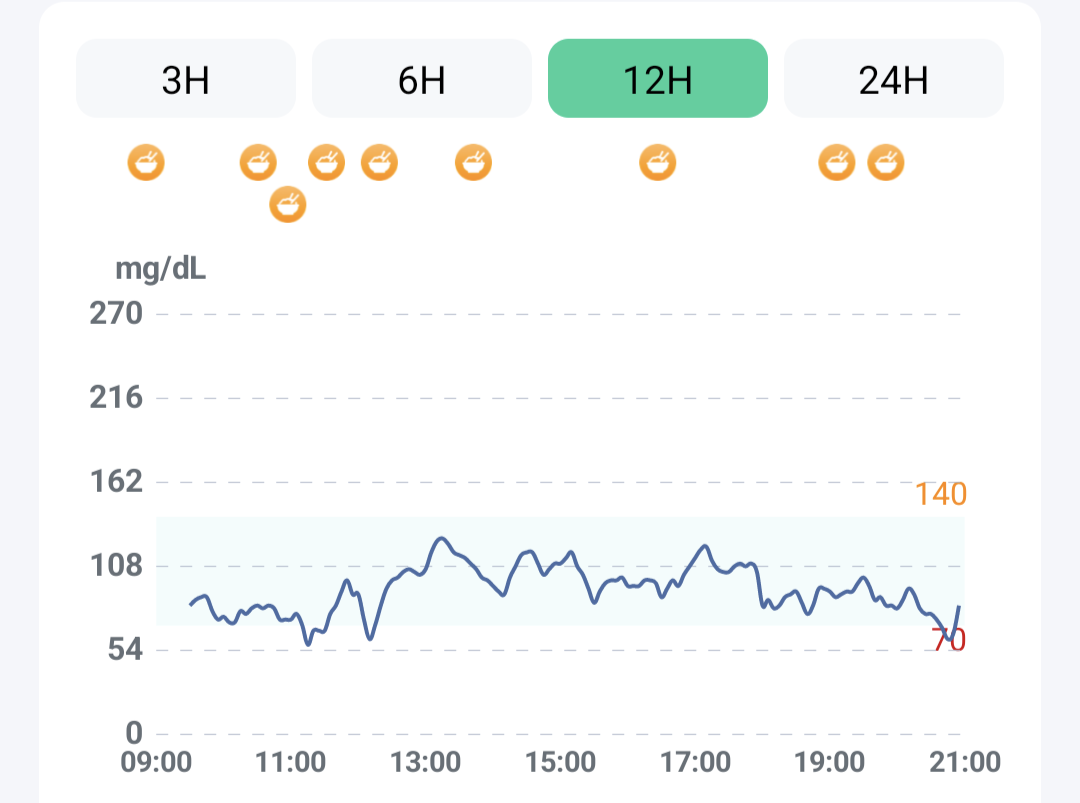Viewport: 1080px width, 803px height.
Task: Click the red 70 lower limit label
Action: pyautogui.click(x=948, y=641)
